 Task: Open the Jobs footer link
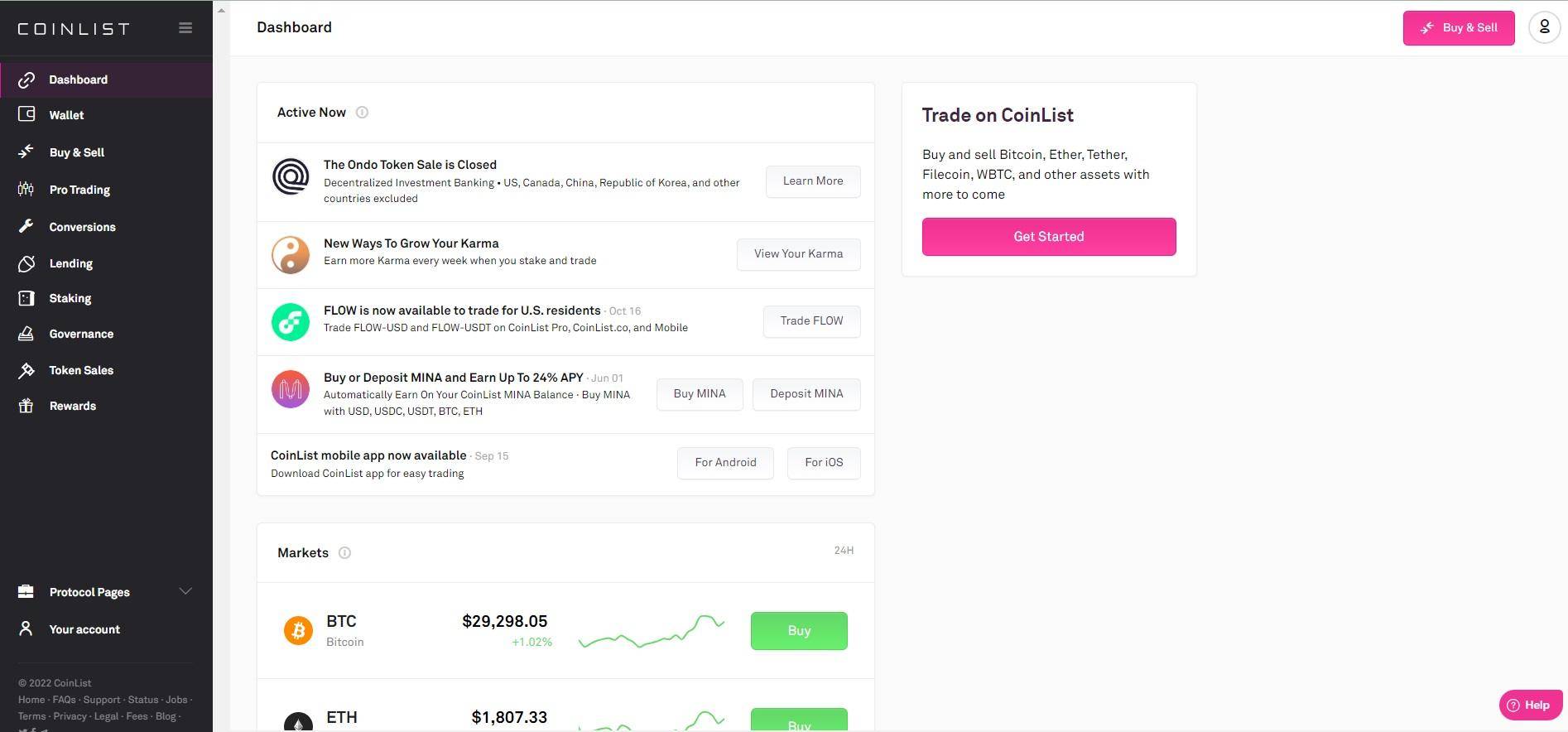176,700
